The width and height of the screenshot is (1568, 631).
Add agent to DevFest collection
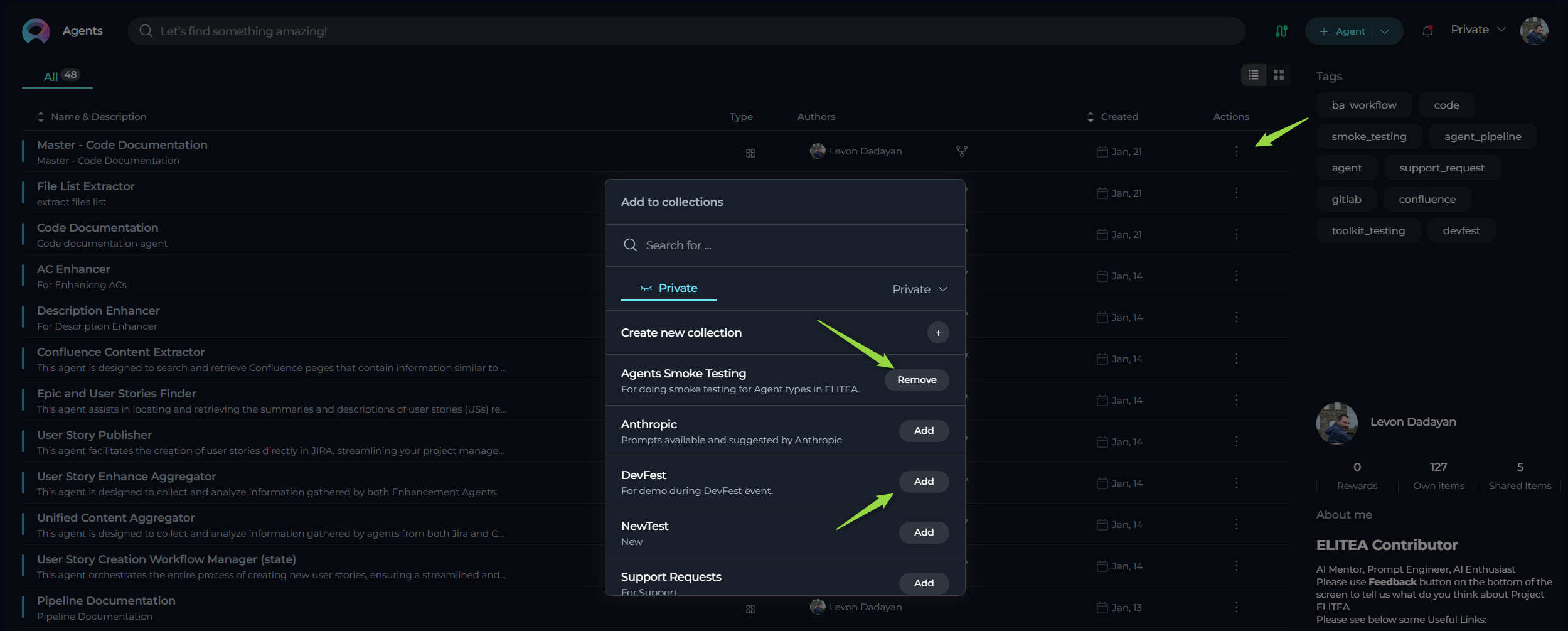click(924, 482)
